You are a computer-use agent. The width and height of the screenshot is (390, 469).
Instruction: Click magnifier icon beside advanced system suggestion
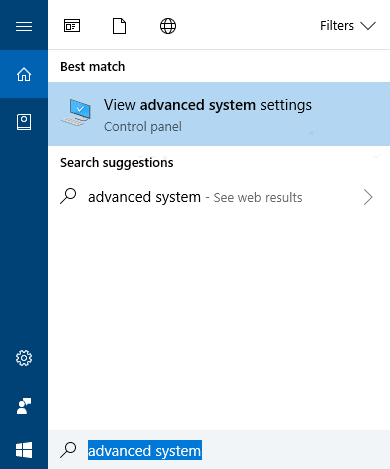coord(68,196)
